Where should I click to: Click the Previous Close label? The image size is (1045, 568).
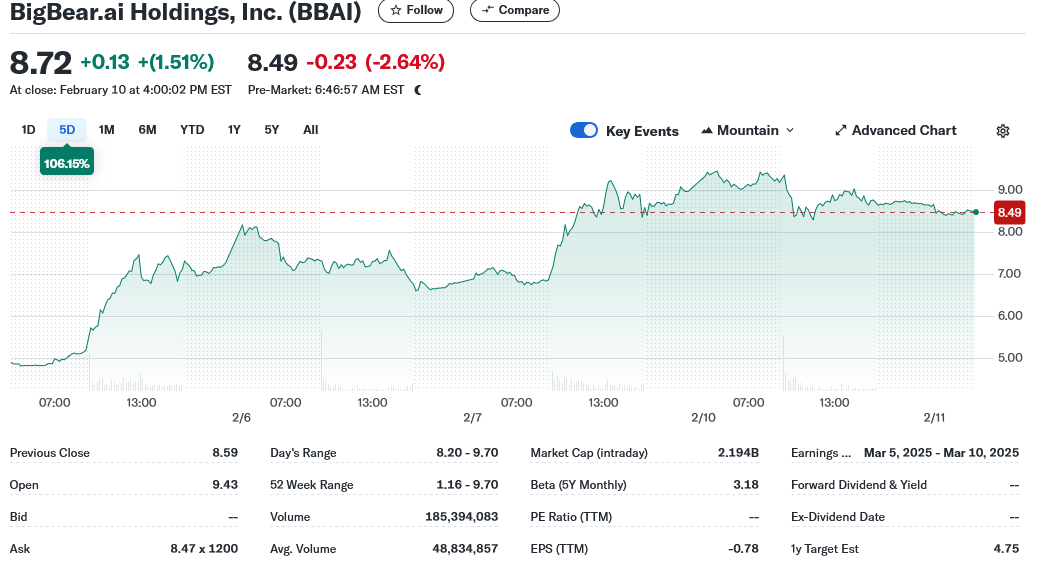[49, 453]
